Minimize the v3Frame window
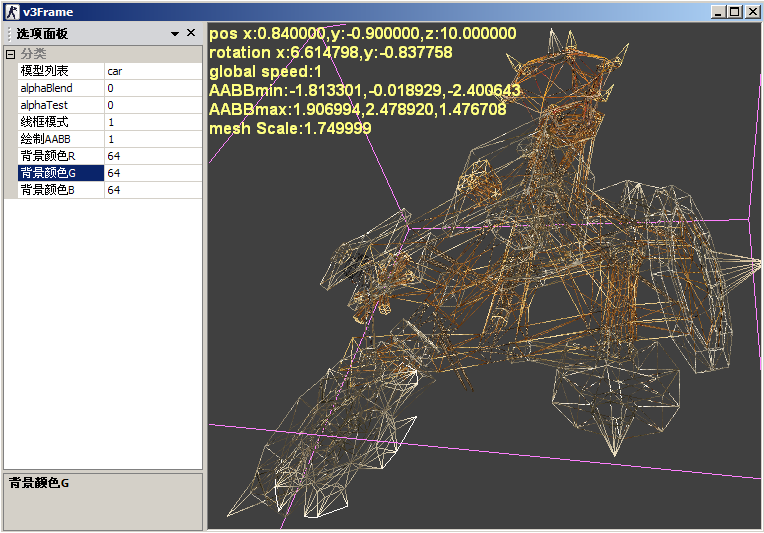The image size is (764, 533). (718, 12)
